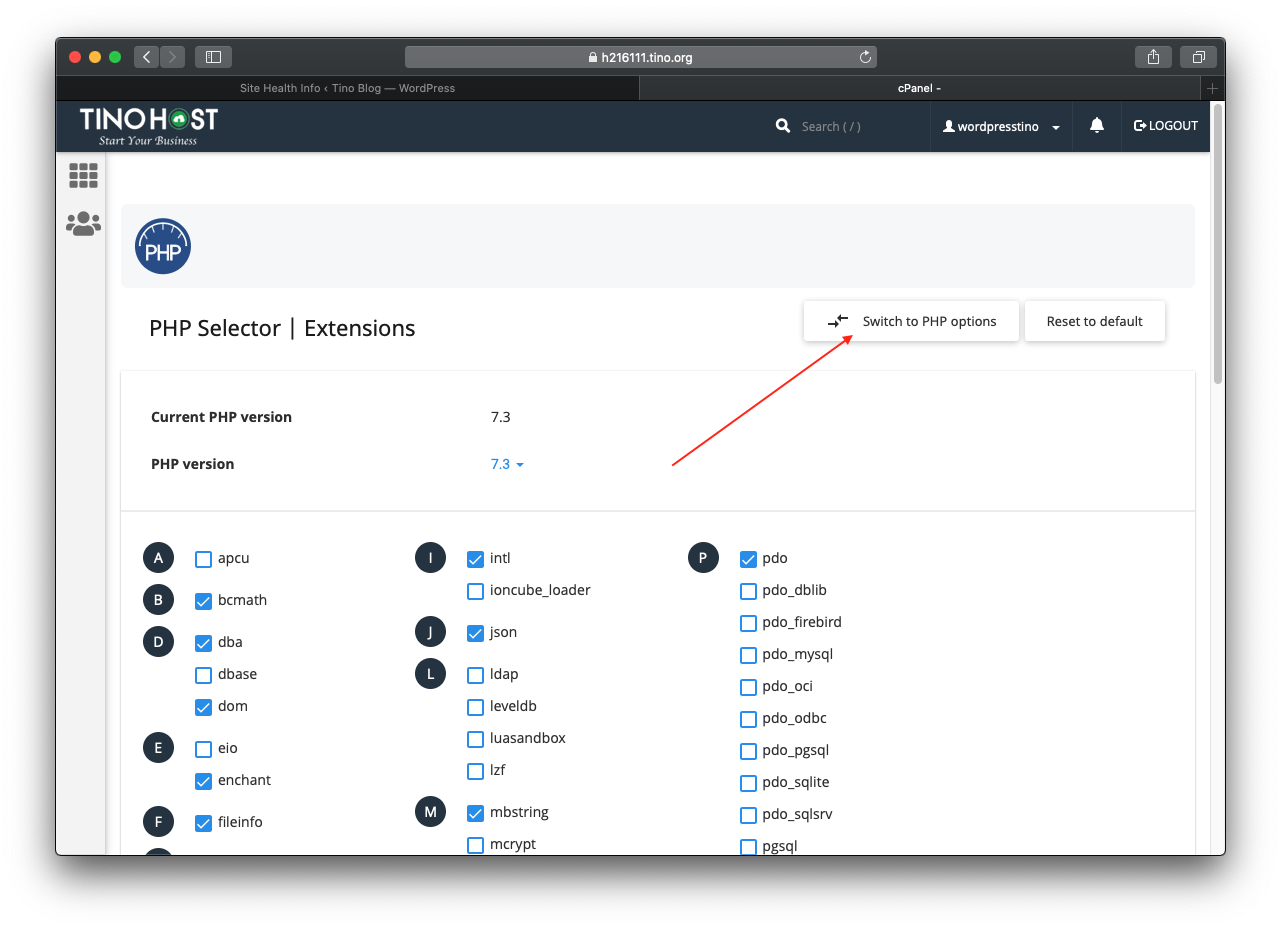Image resolution: width=1281 pixels, height=929 pixels.
Task: Click Reset to default button
Action: click(1095, 321)
